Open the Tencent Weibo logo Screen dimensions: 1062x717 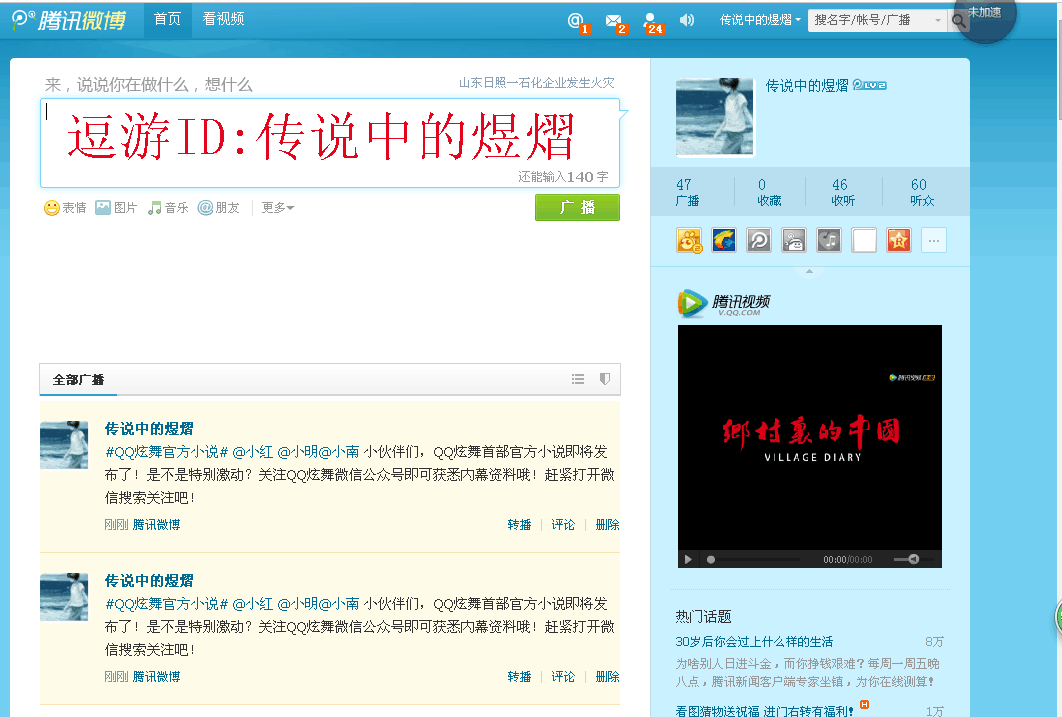coord(69,20)
